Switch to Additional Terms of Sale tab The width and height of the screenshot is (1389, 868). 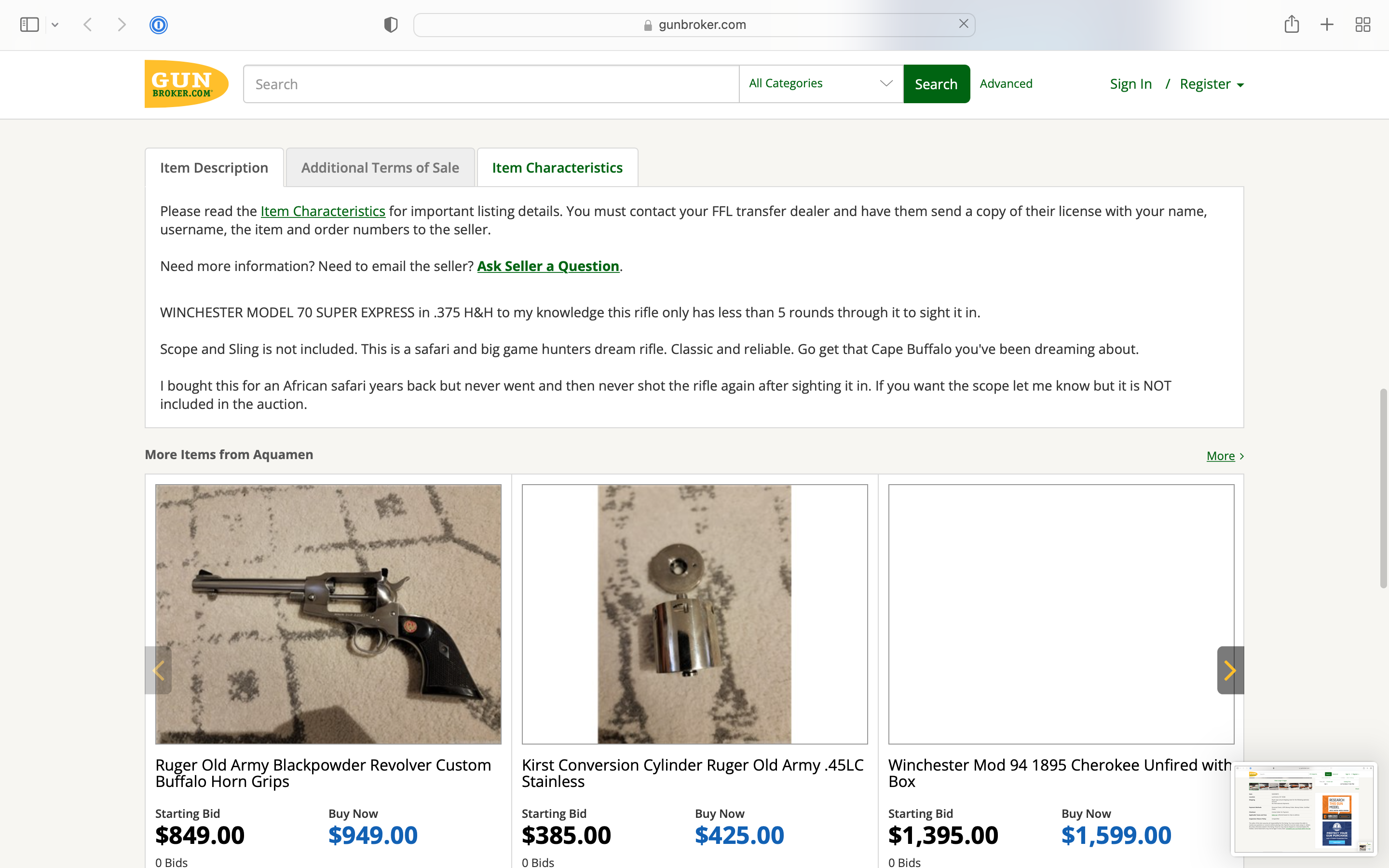[380, 168]
